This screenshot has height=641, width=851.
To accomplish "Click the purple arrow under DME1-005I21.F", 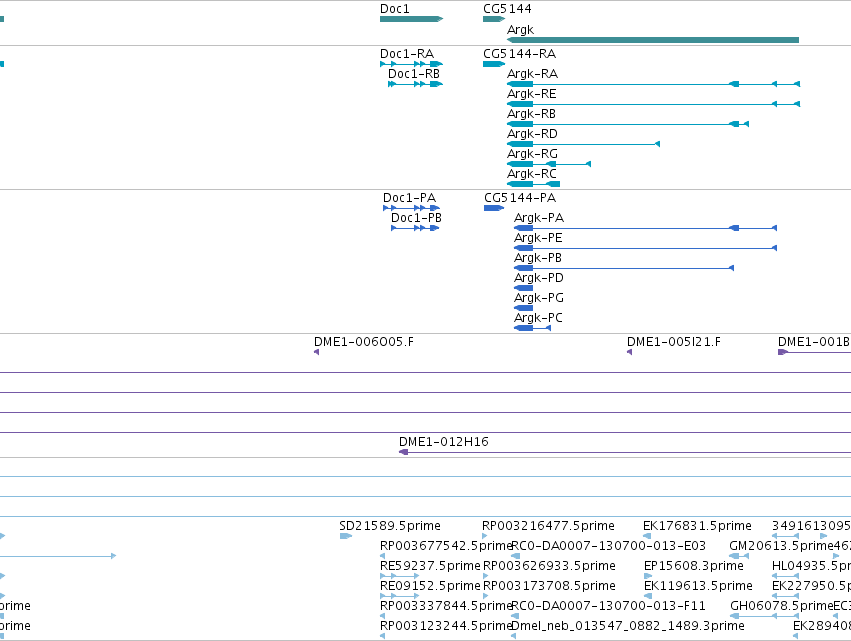I will coord(630,352).
